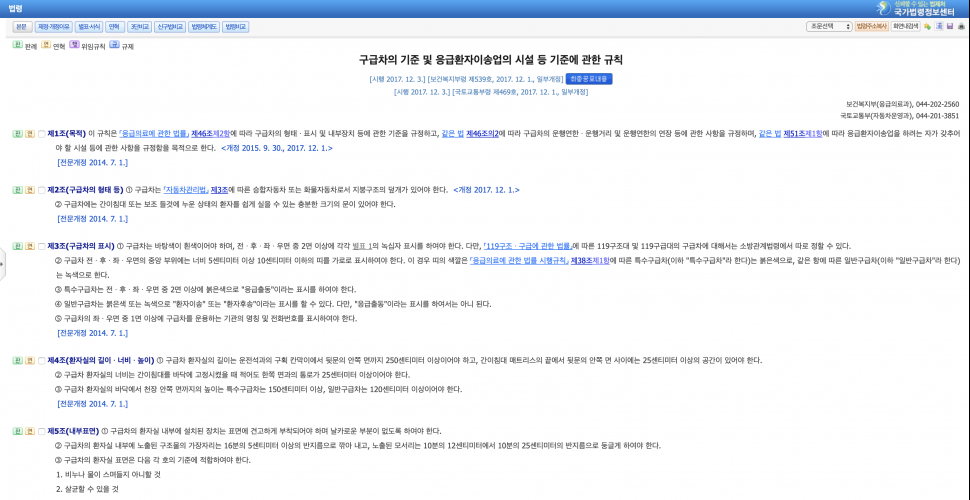Switch to the 제정·개정이유 tab
Image resolution: width=970 pixels, height=500 pixels.
click(x=51, y=26)
